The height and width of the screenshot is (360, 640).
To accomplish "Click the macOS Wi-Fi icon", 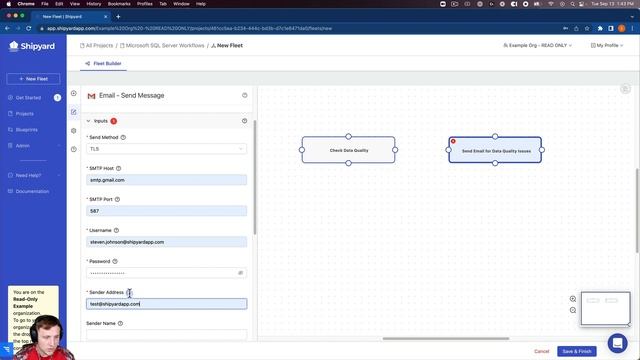I will pos(551,4).
